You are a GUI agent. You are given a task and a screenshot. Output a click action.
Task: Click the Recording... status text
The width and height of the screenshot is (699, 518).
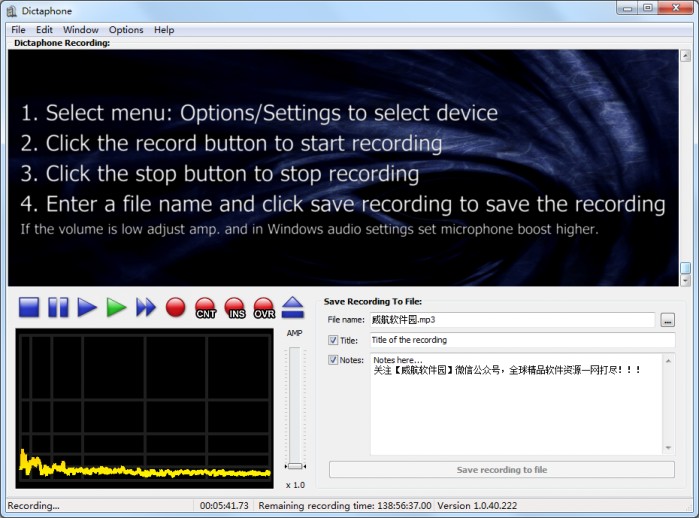tap(33, 506)
